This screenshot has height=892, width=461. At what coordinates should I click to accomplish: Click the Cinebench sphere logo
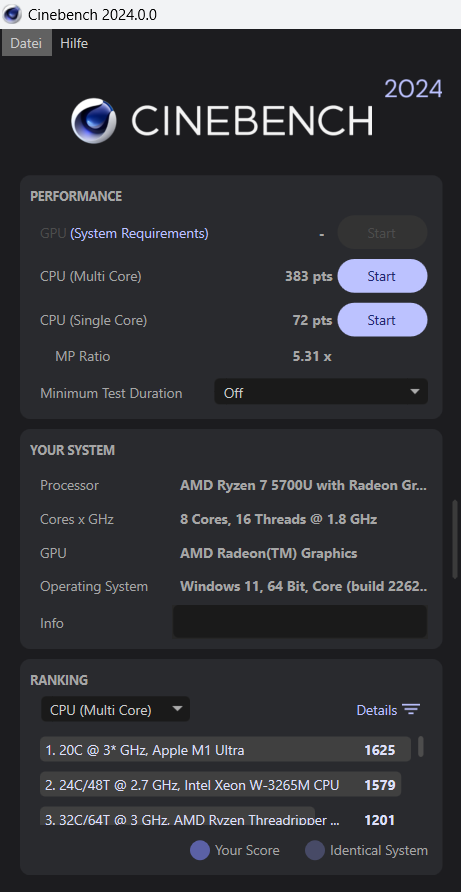coord(94,121)
